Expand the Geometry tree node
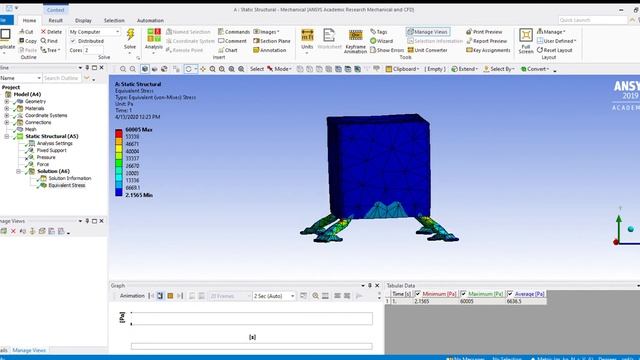 click(x=7, y=101)
